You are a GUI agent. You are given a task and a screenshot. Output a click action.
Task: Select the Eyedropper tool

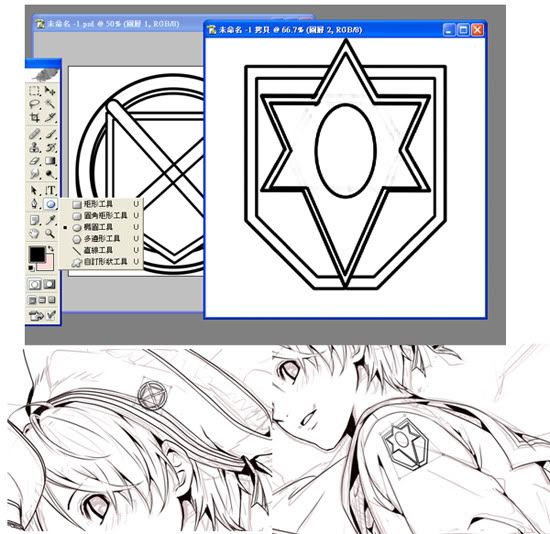click(50, 220)
